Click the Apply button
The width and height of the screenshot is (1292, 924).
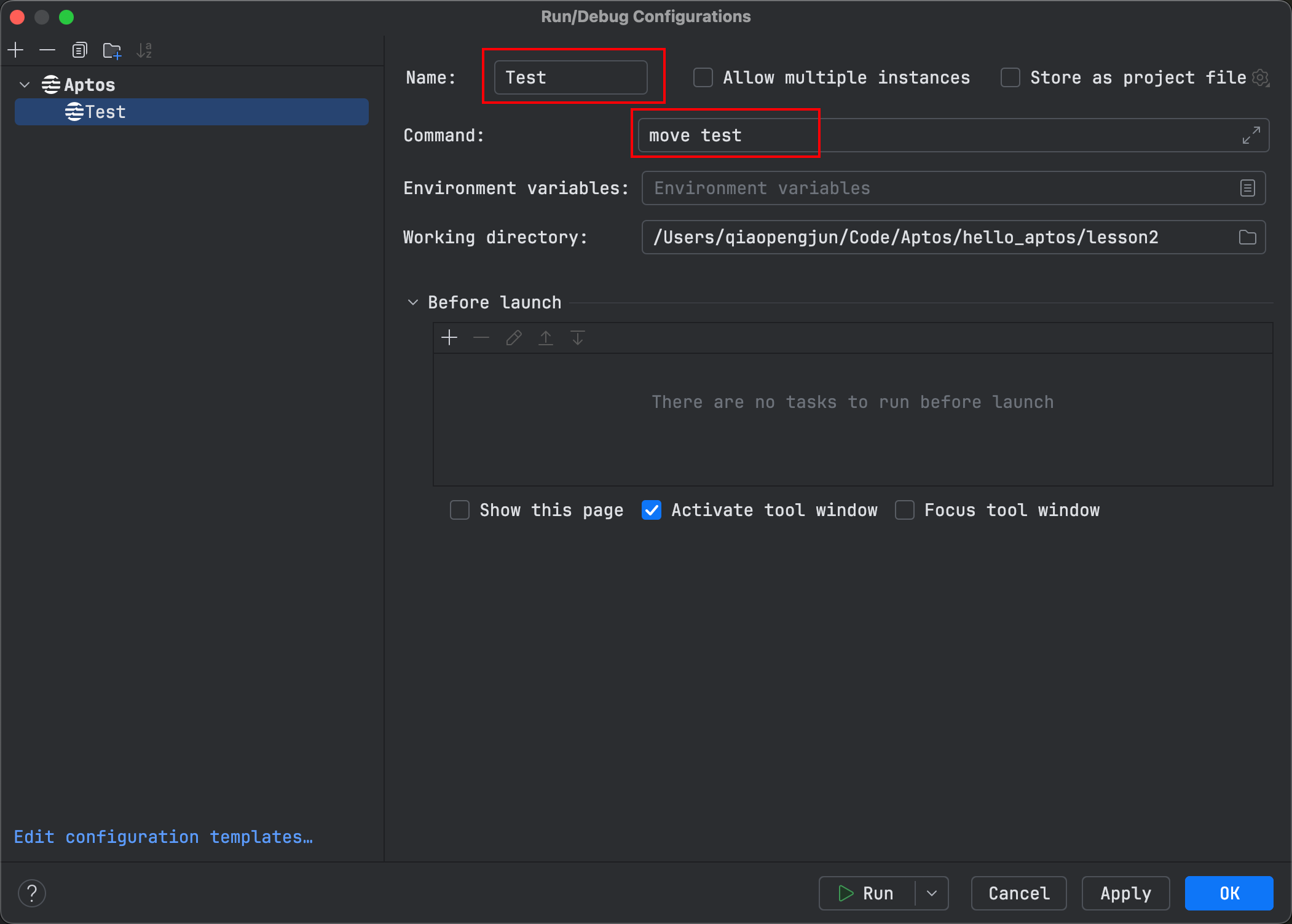pyautogui.click(x=1126, y=893)
